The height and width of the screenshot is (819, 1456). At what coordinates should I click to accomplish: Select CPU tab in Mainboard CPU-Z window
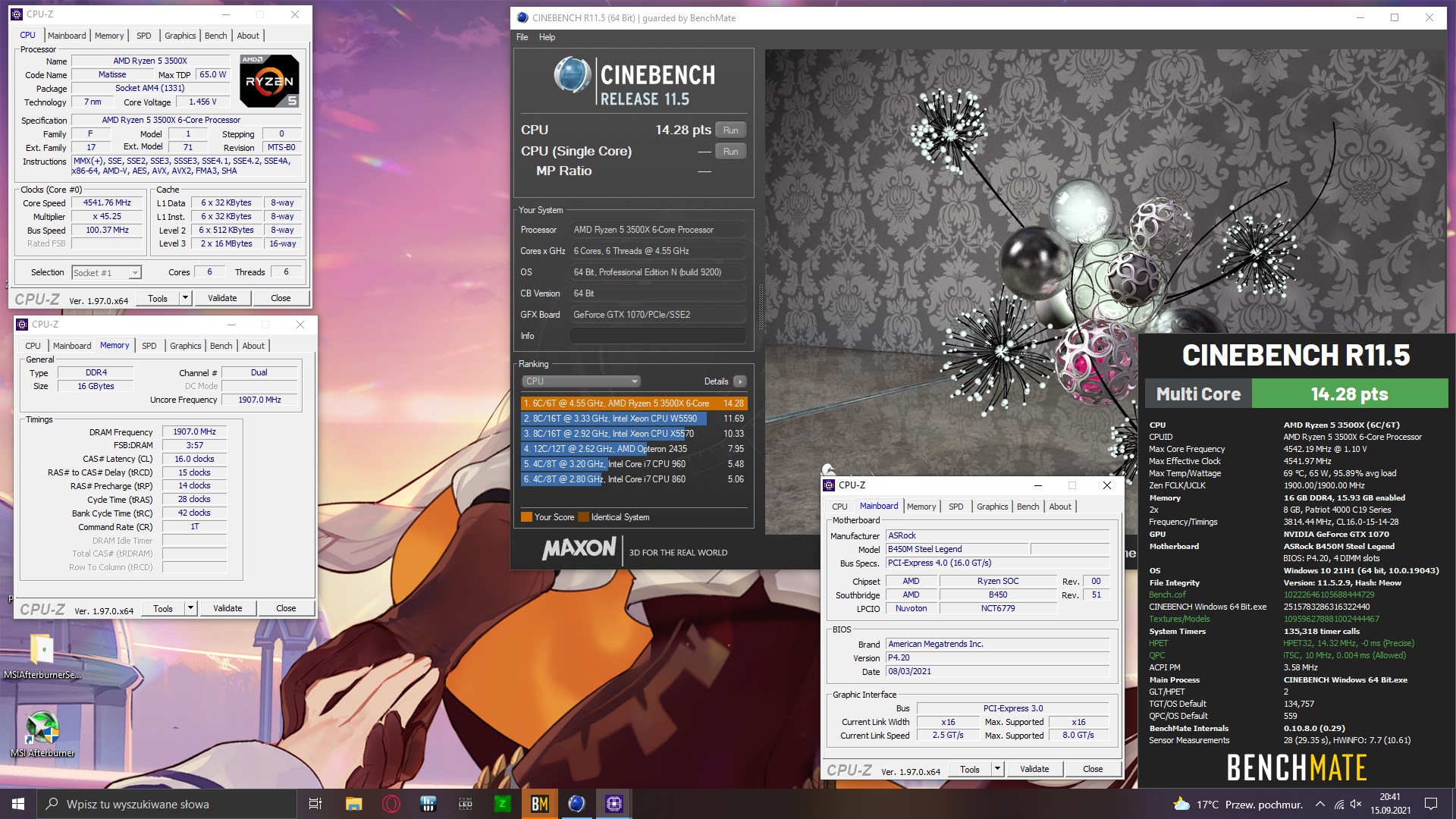coord(839,507)
